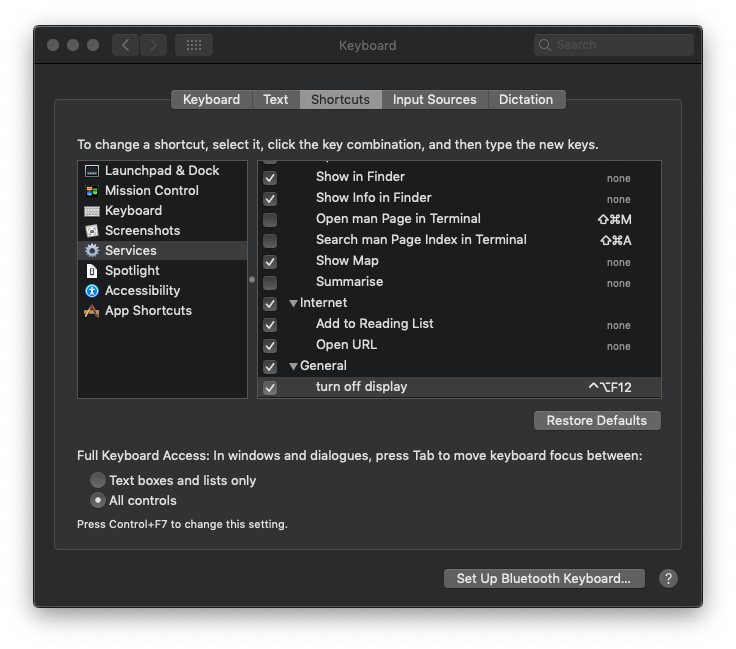Click the Accessibility category icon

(92, 291)
